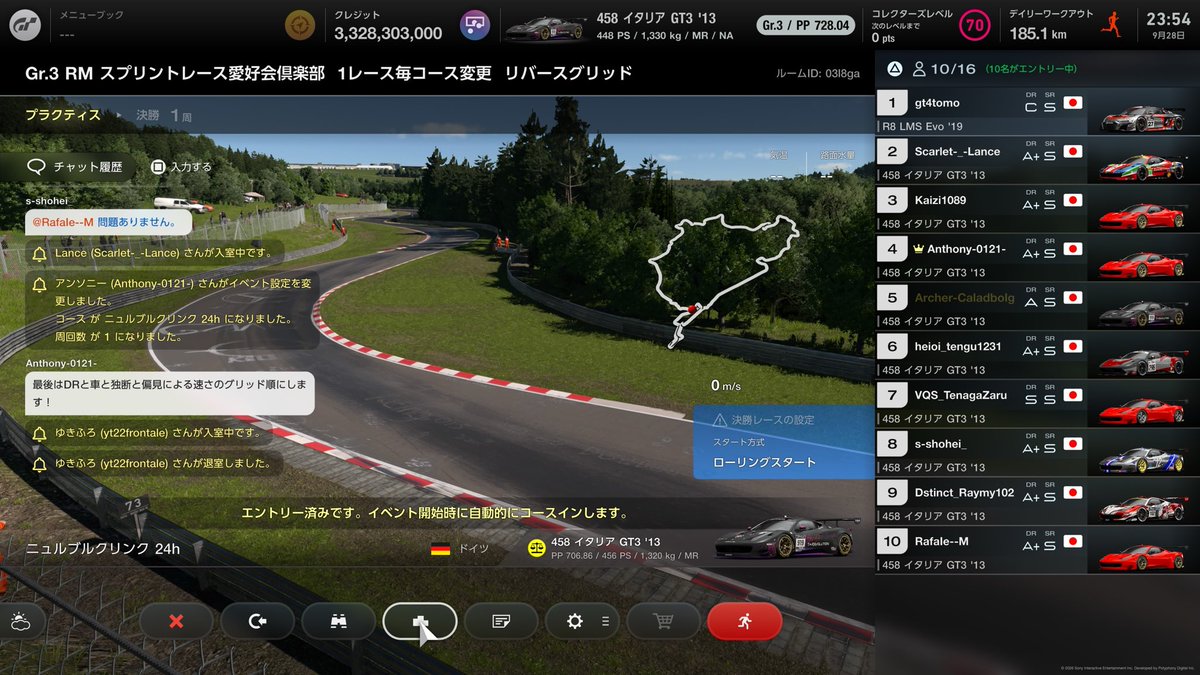Open chat history (チャット履歴)
This screenshot has width=1200, height=675.
point(74,167)
